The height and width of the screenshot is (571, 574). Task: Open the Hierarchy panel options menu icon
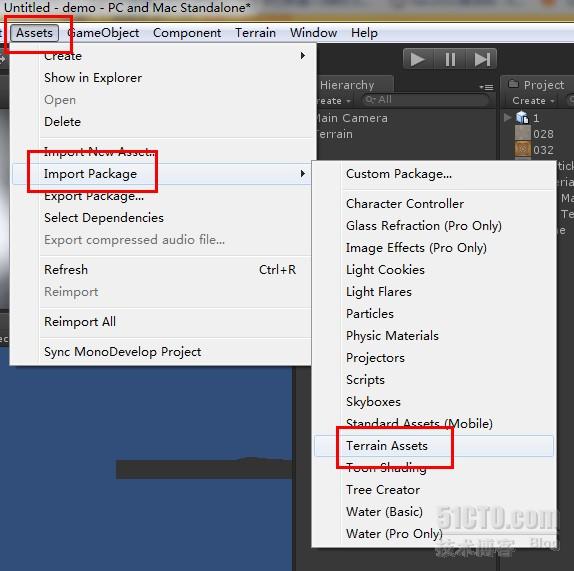tap(487, 87)
